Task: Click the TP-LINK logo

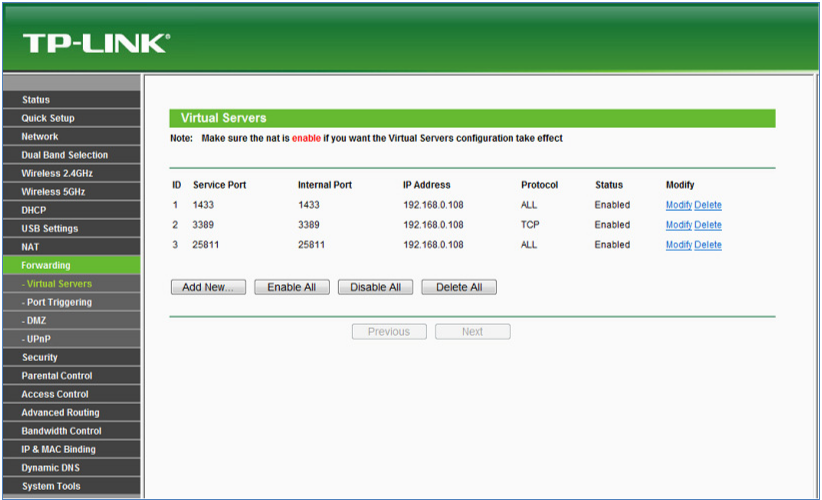Action: (96, 43)
